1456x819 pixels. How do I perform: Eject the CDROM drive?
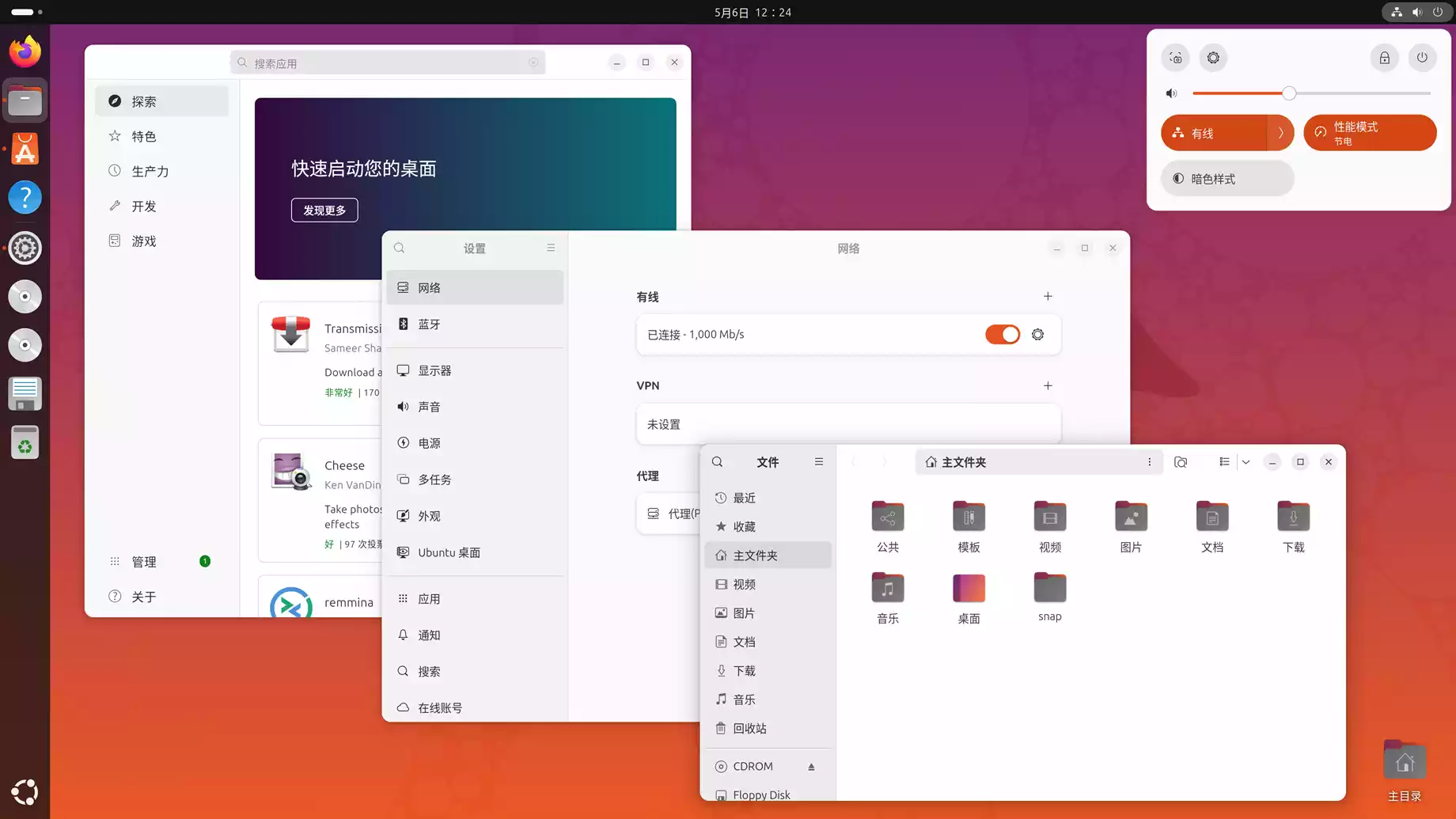click(811, 767)
